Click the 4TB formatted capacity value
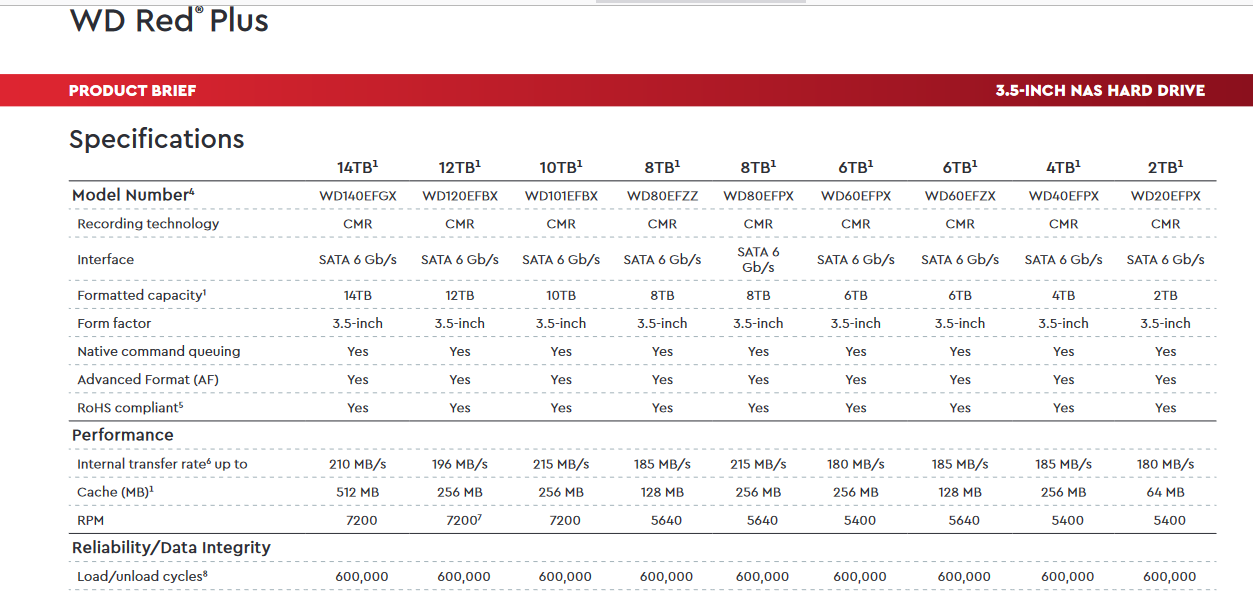Screen dimensions: 1253x597 point(1063,296)
